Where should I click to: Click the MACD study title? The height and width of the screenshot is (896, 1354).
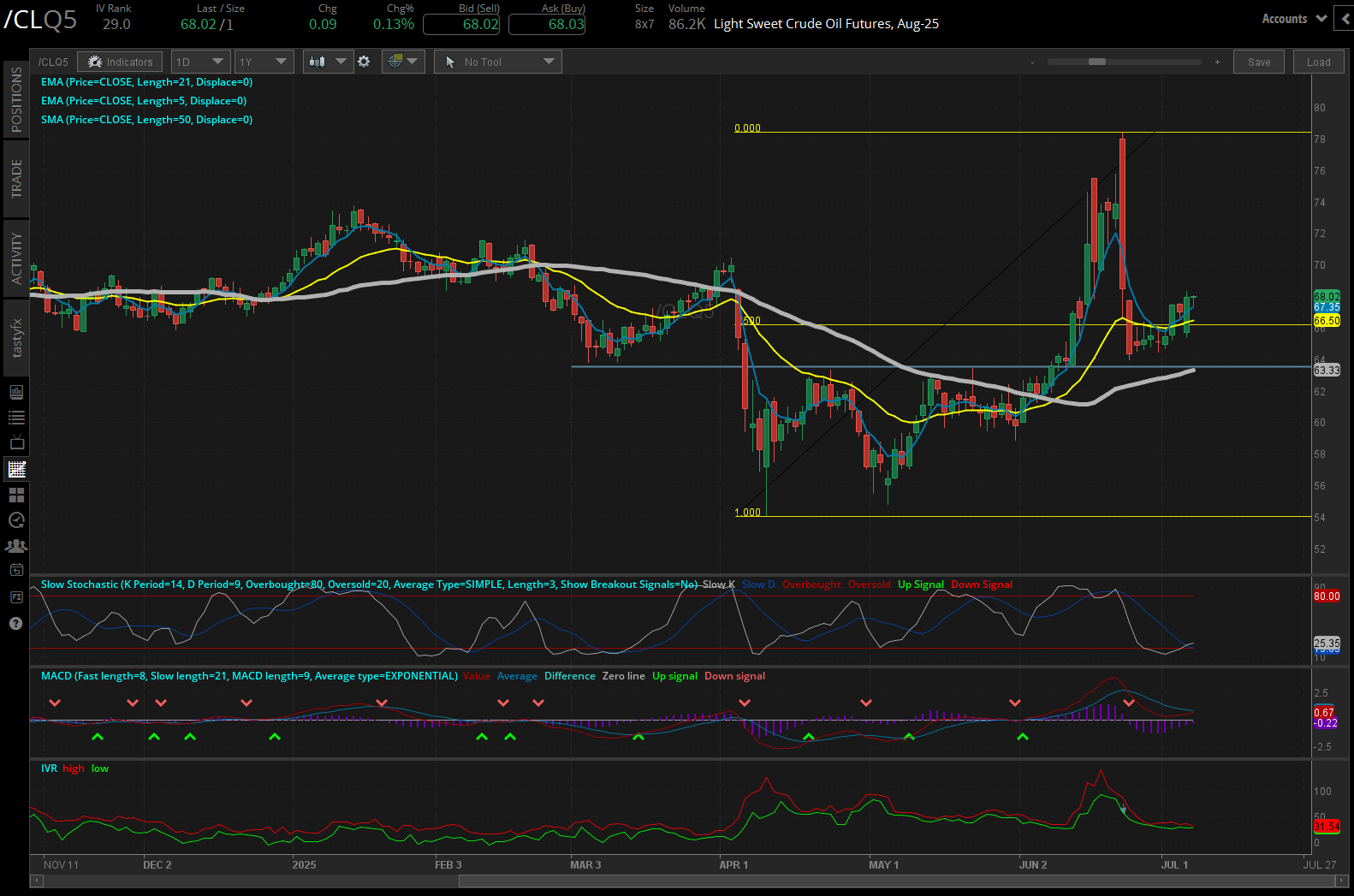[249, 676]
